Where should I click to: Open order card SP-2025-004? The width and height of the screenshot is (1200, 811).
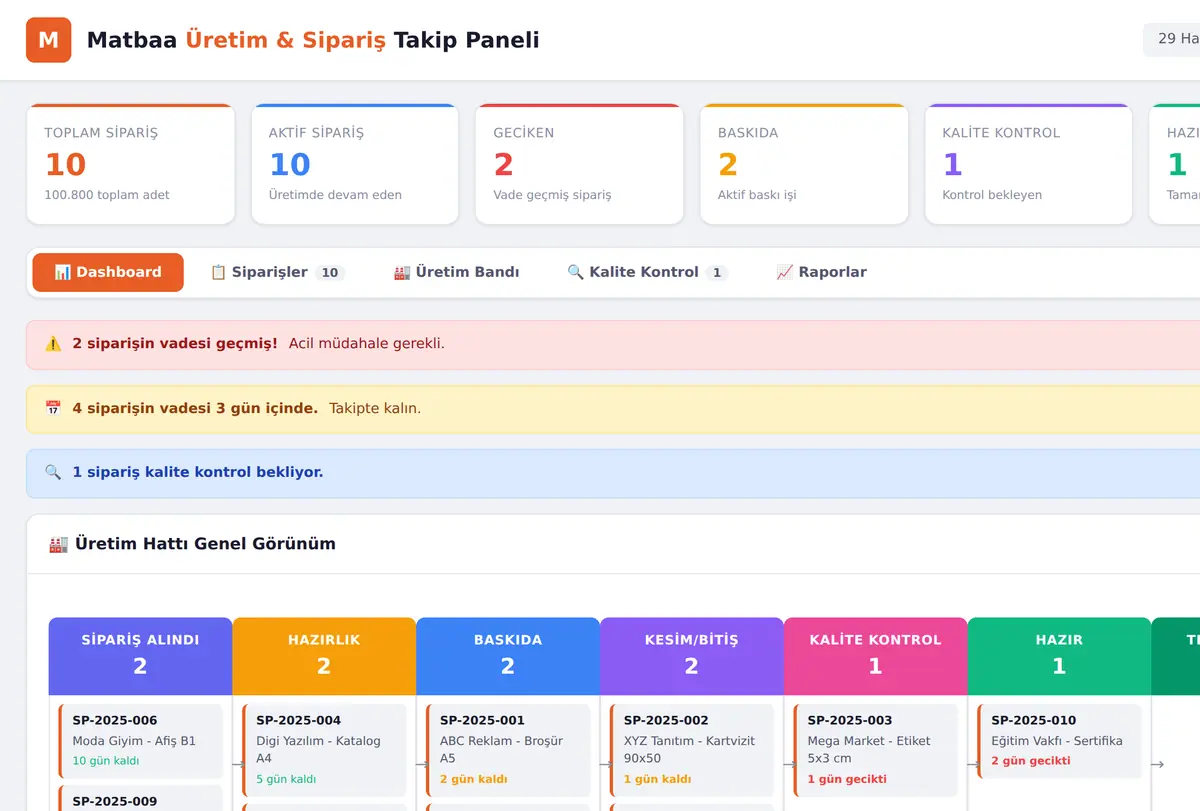click(324, 750)
